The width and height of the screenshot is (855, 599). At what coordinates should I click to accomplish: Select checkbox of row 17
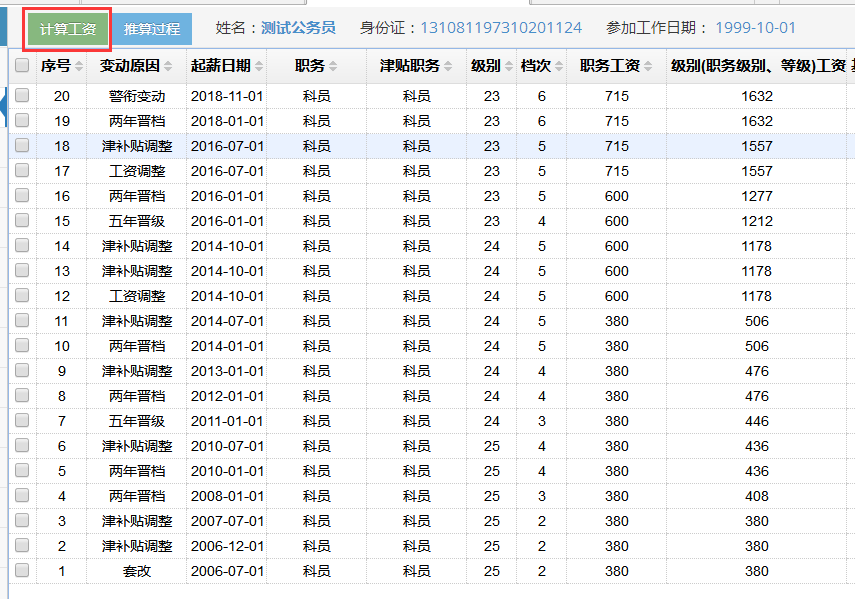tap(22, 170)
